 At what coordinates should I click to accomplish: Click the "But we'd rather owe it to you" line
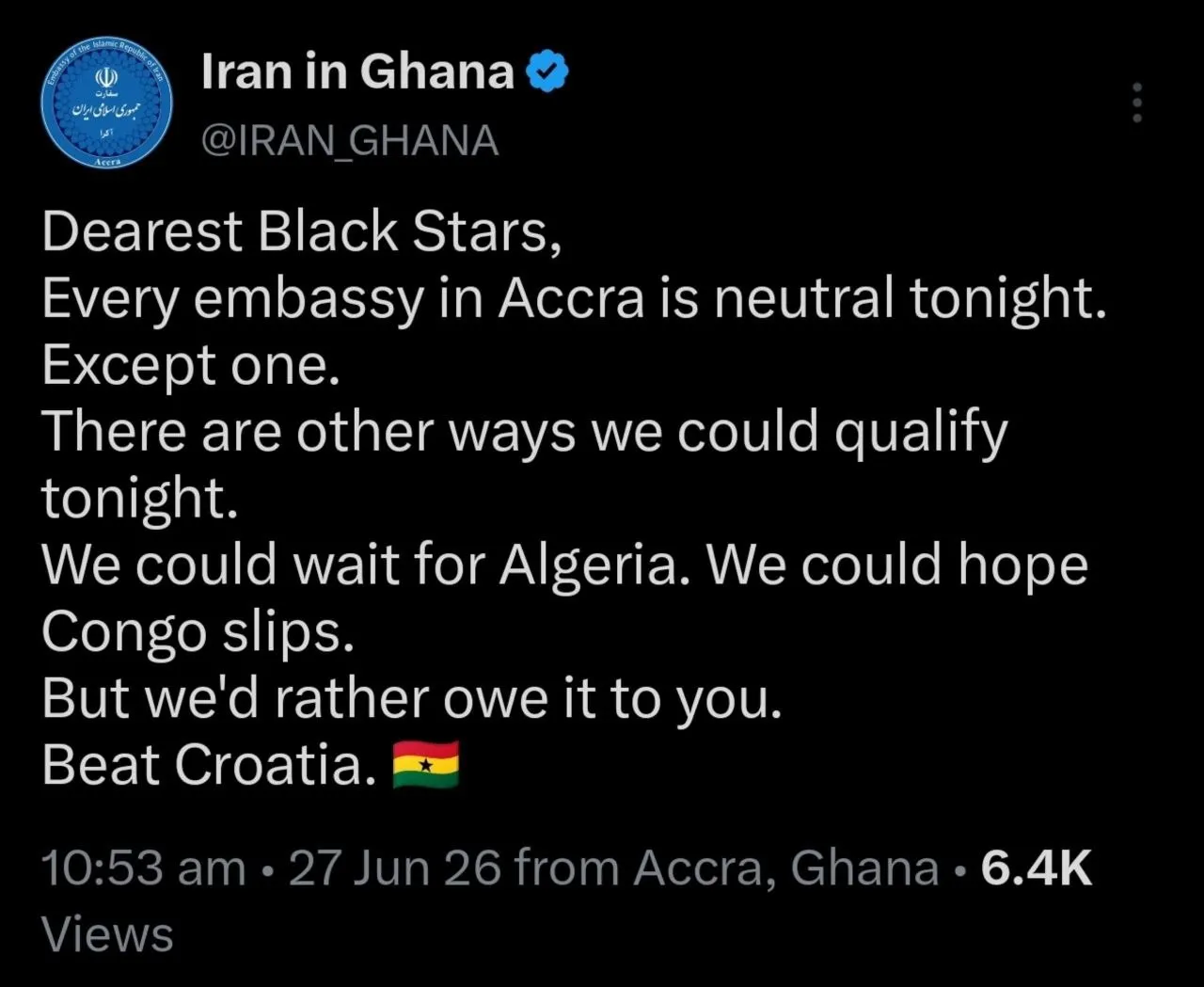click(411, 698)
